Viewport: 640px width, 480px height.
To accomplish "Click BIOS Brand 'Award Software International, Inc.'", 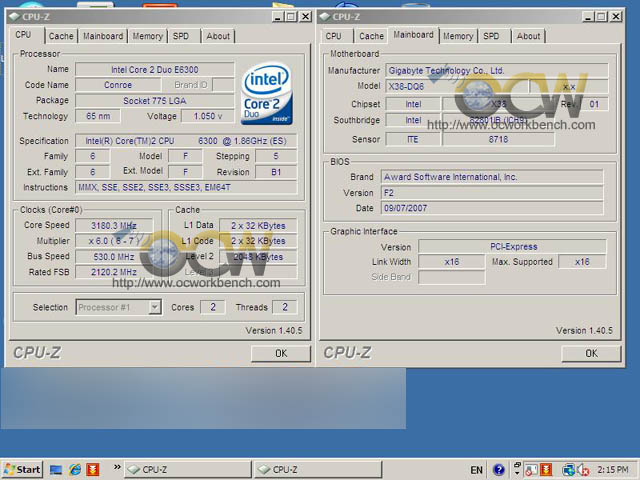I will 492,177.
